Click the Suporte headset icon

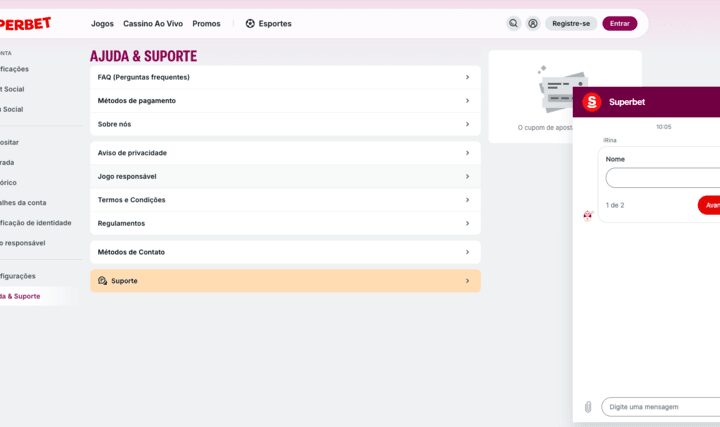click(102, 281)
